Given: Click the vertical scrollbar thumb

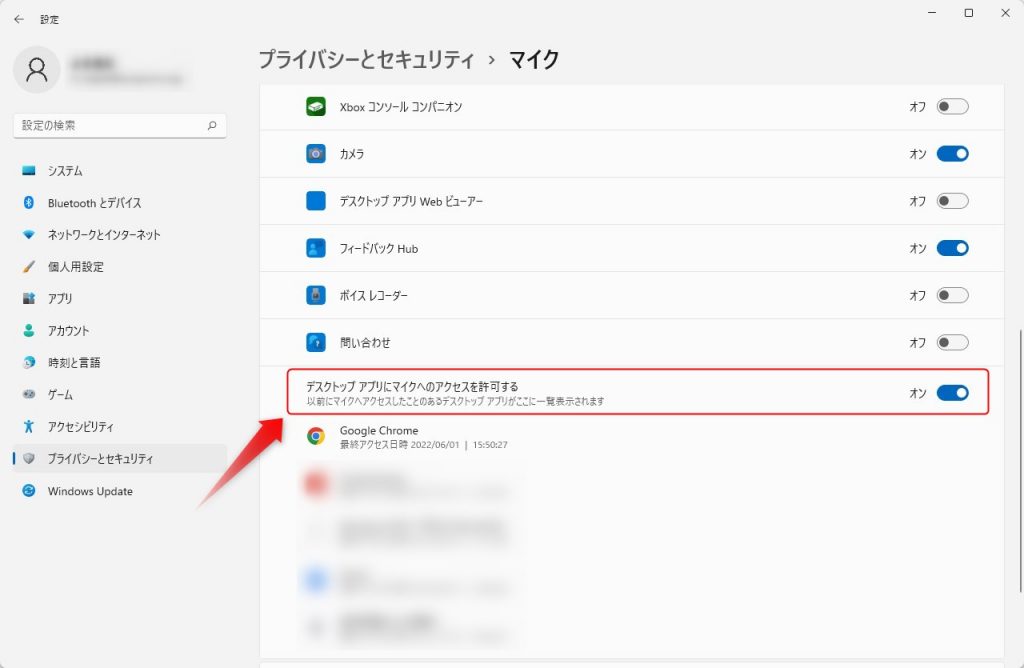Looking at the screenshot, I should coord(1021,461).
